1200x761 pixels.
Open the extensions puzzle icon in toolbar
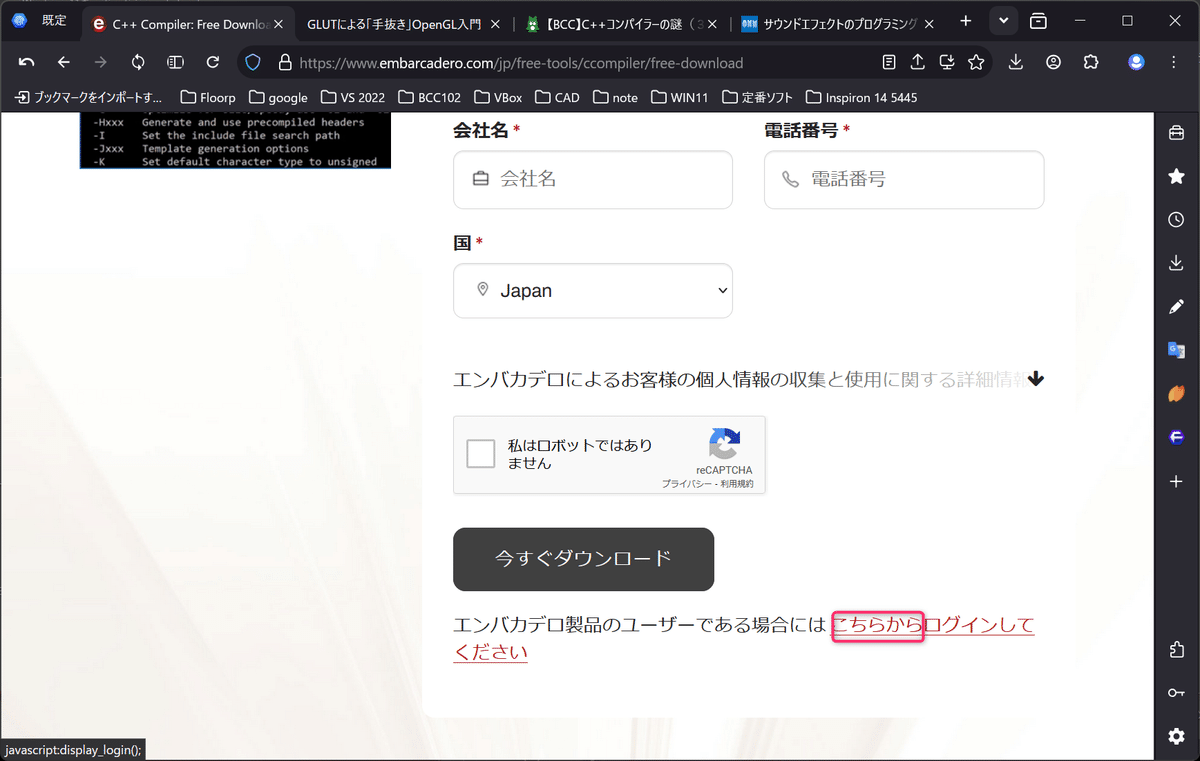[1091, 62]
